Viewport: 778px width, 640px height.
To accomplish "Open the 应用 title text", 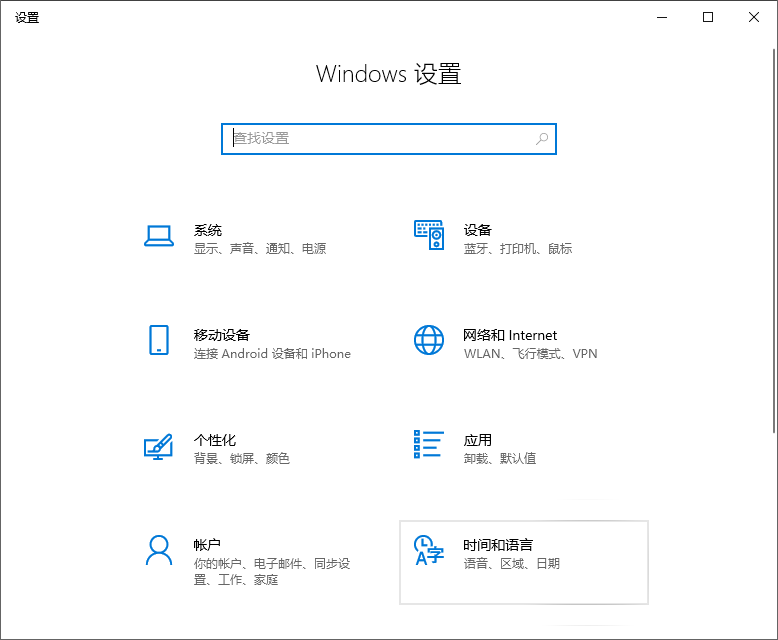I will pyautogui.click(x=477, y=440).
